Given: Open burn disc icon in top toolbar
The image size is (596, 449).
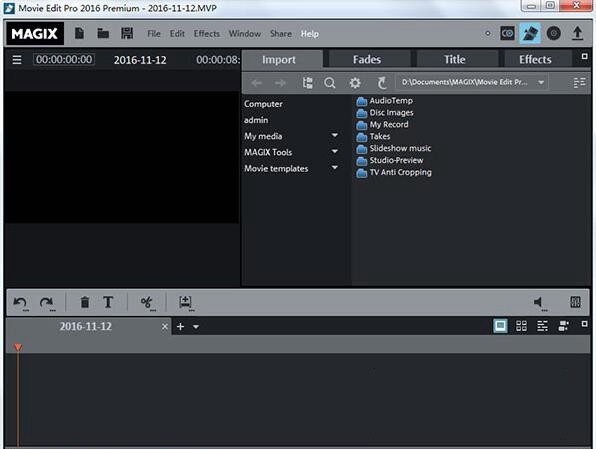Looking at the screenshot, I should [x=553, y=33].
